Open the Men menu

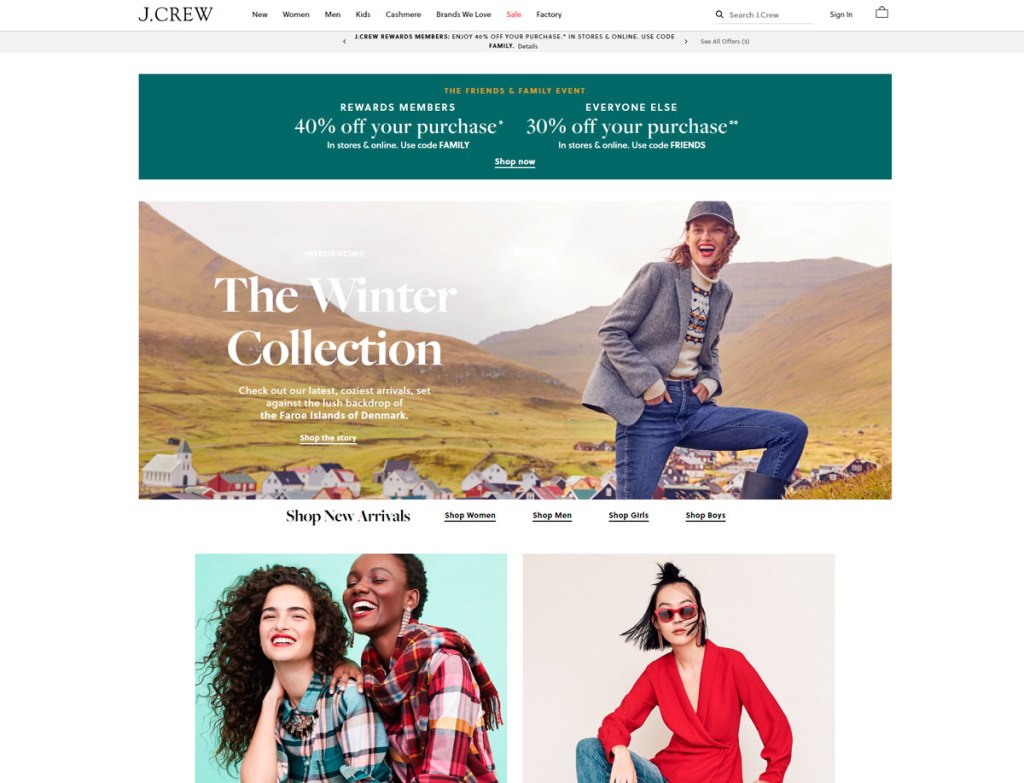point(332,14)
